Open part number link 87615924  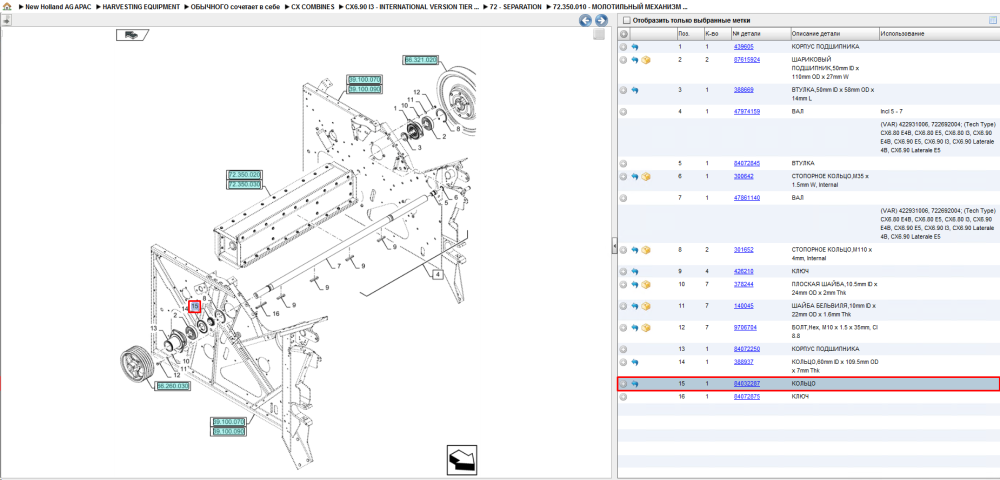point(747,59)
